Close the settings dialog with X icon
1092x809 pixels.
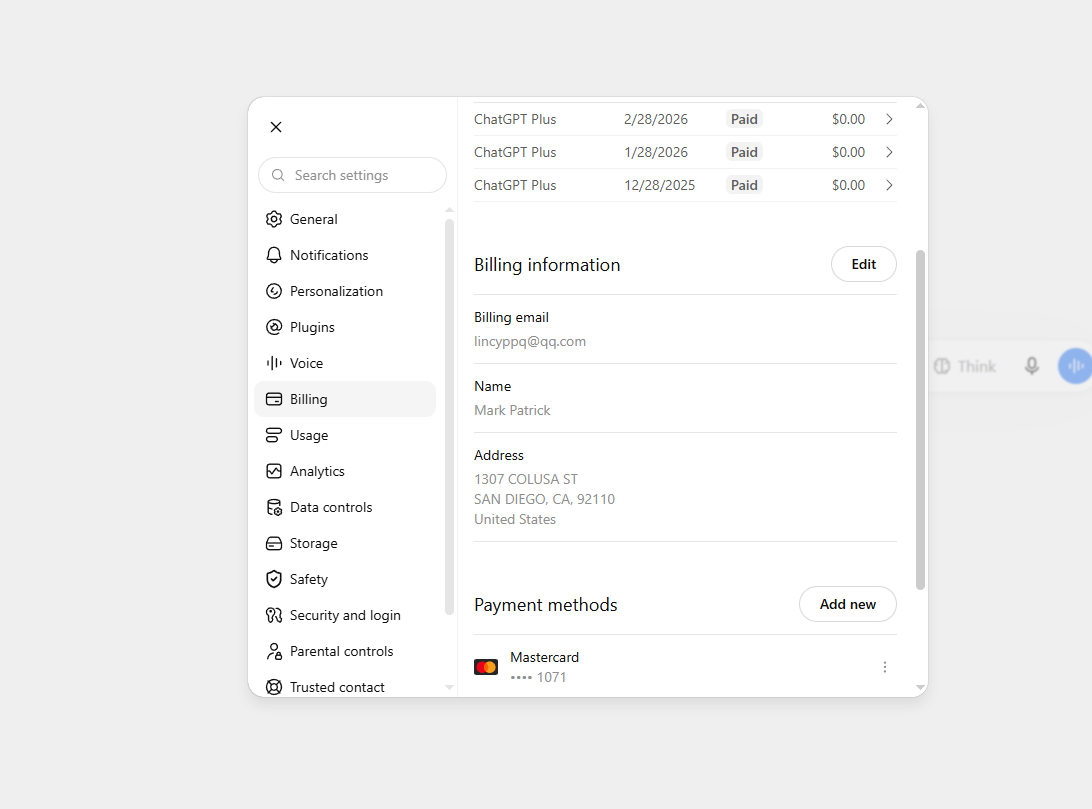click(x=276, y=127)
